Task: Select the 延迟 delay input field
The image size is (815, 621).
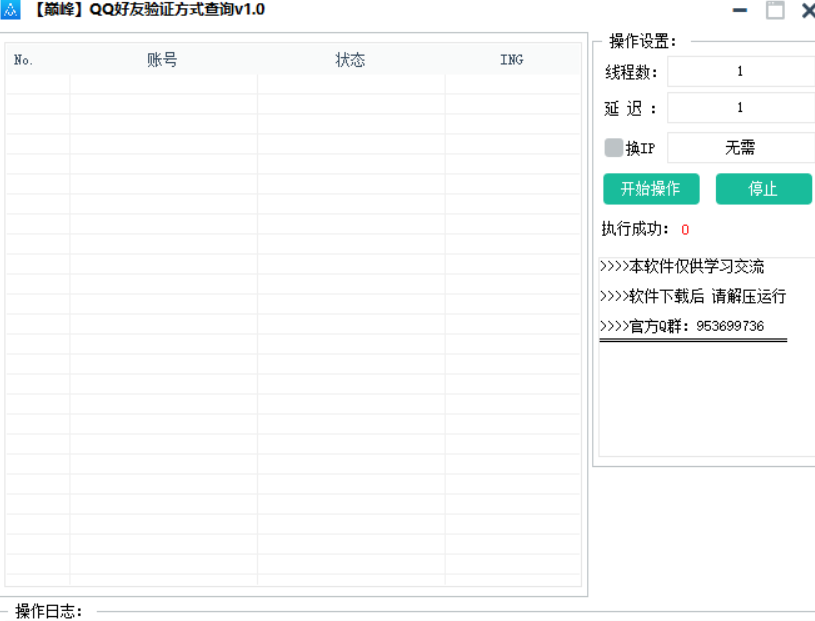Action: [x=740, y=107]
